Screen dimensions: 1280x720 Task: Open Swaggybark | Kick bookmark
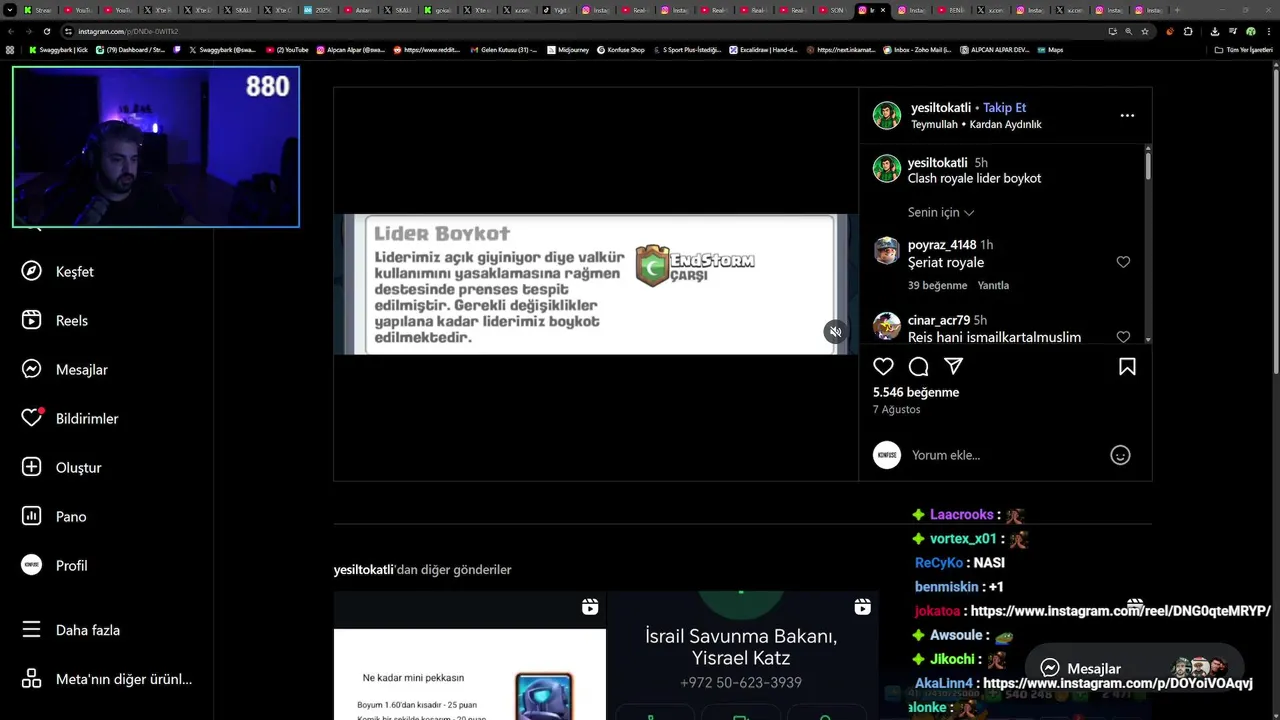pos(59,50)
